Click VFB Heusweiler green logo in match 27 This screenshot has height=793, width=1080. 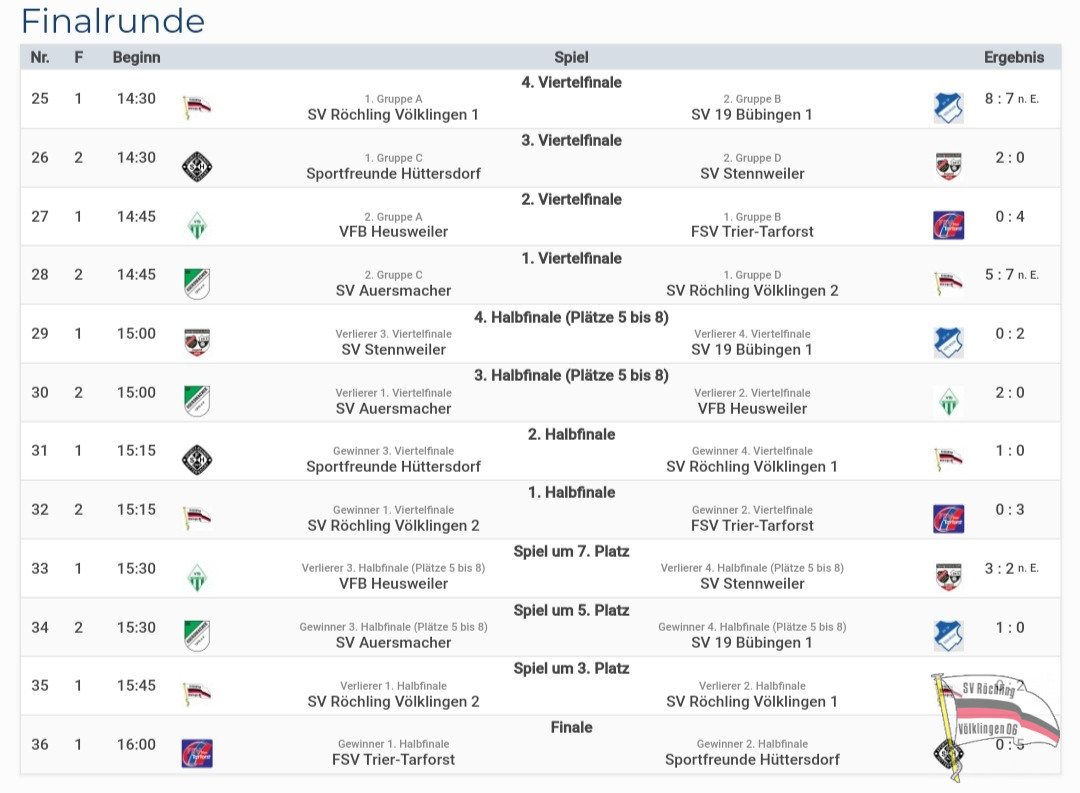pos(197,225)
